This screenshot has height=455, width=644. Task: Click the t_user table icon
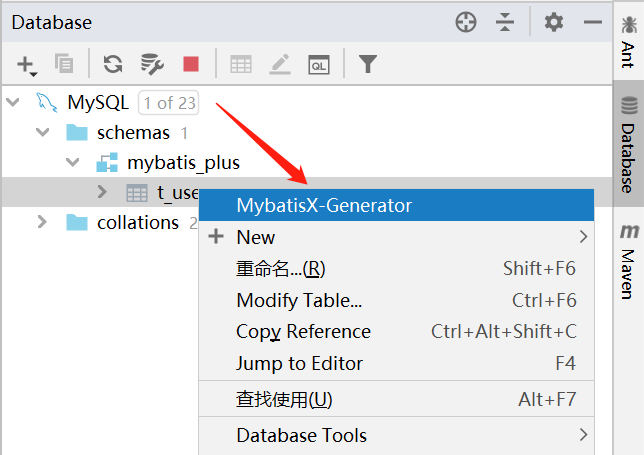pos(137,193)
